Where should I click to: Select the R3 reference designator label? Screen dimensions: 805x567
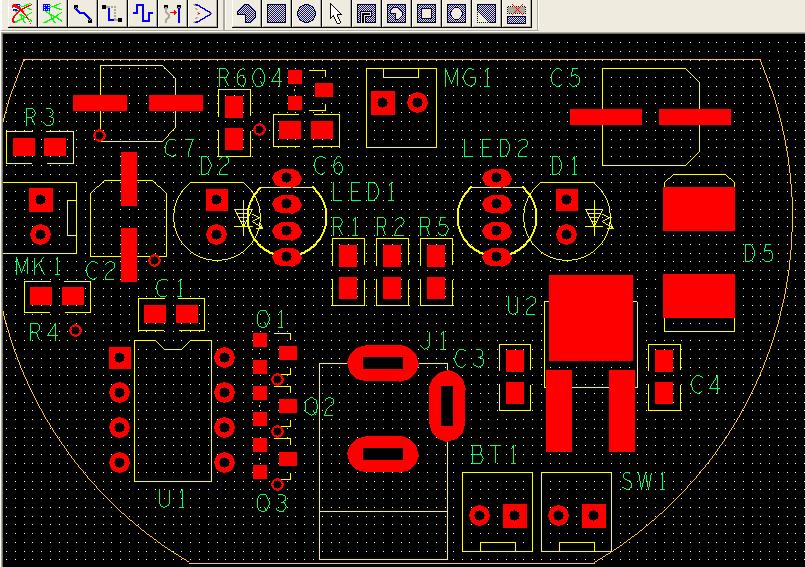click(40, 118)
